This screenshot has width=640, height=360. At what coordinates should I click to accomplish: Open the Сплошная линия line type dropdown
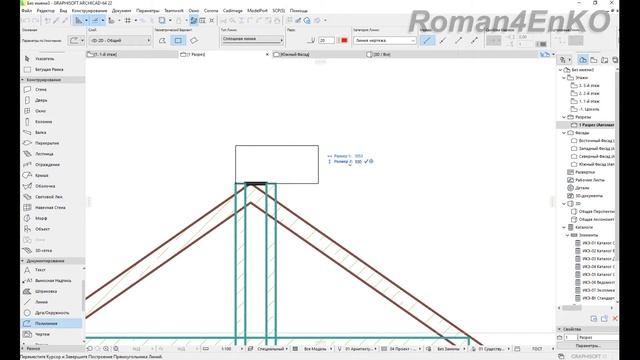253,39
